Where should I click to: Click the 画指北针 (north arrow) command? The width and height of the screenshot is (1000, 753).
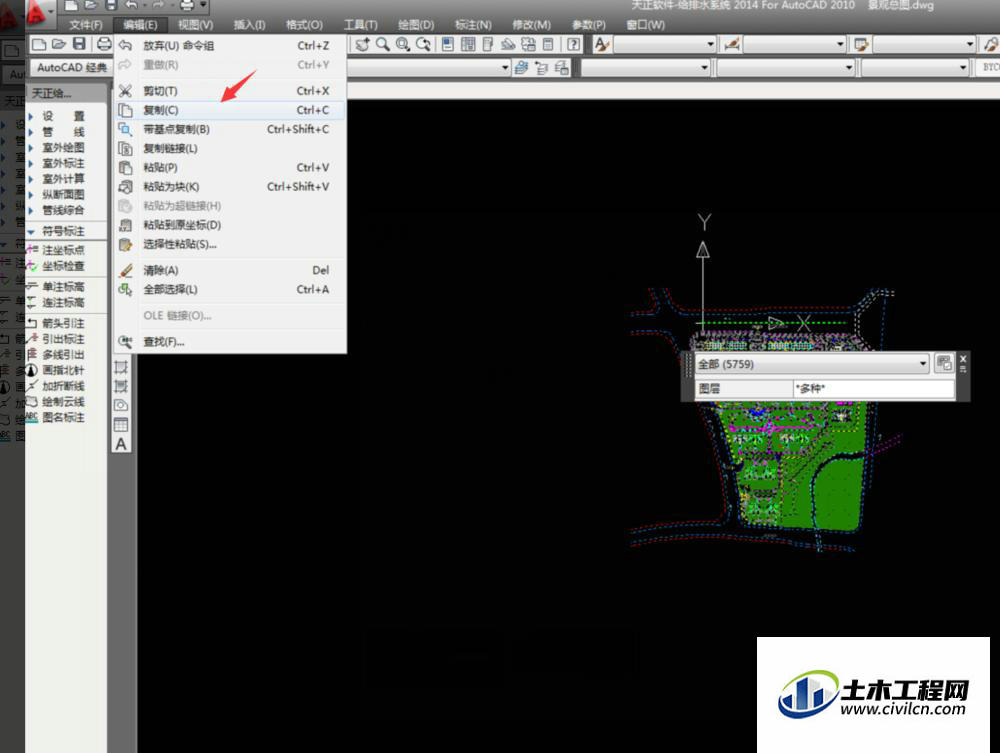point(63,370)
